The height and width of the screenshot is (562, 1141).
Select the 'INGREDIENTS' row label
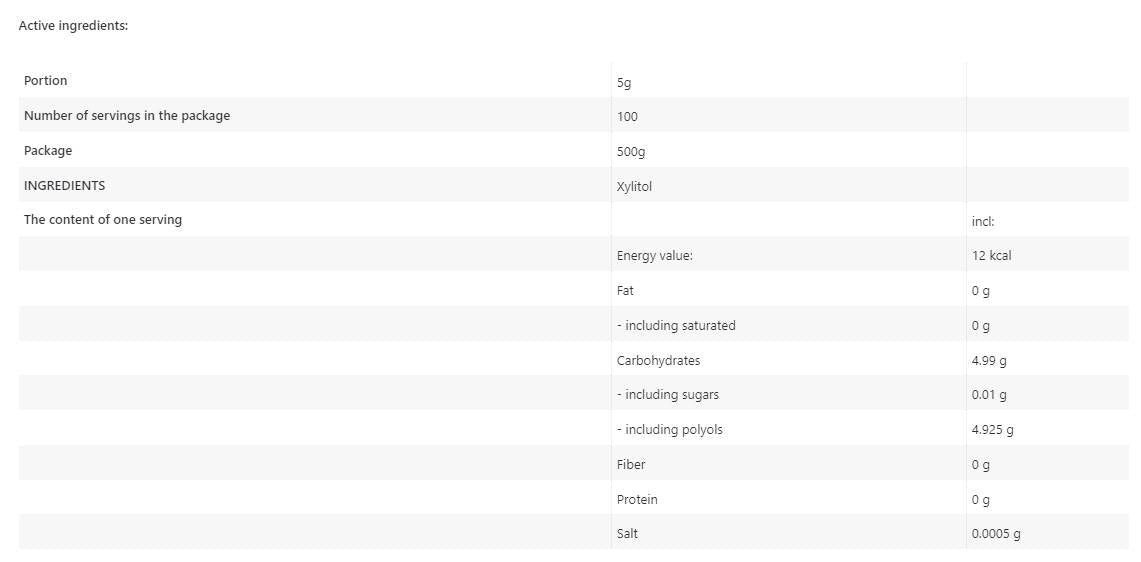pos(64,186)
